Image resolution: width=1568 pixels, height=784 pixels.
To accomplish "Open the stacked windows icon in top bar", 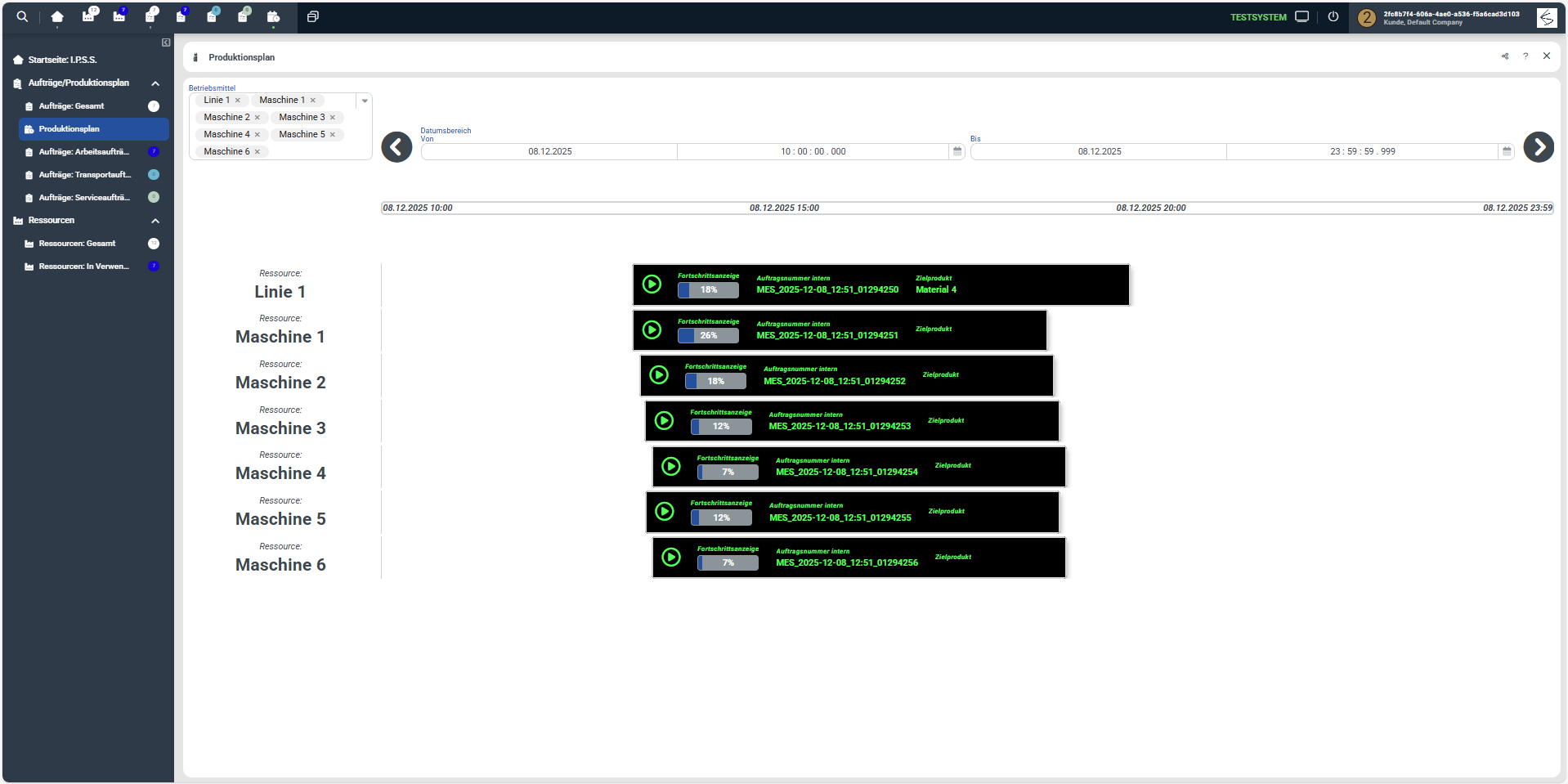I will pyautogui.click(x=312, y=16).
